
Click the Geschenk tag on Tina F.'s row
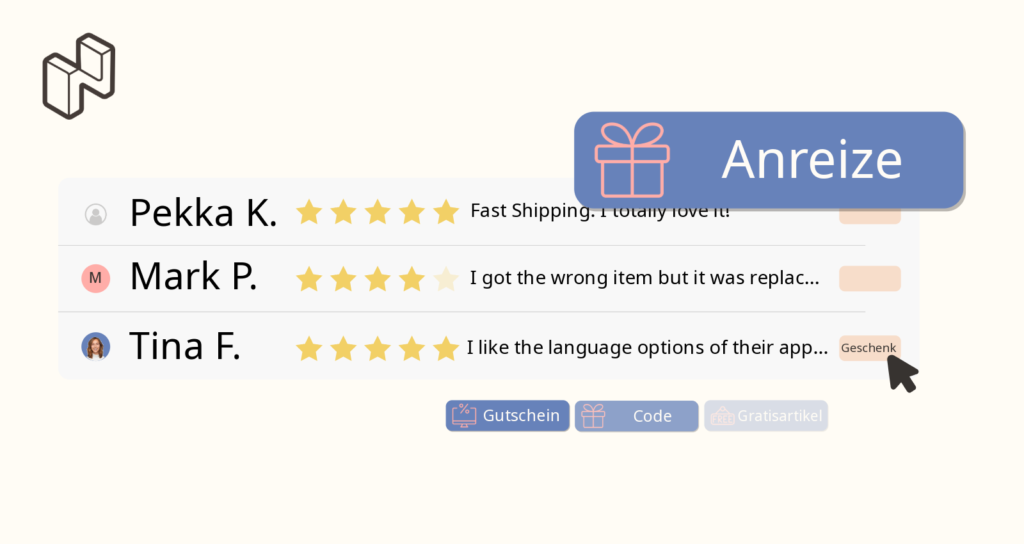[868, 348]
